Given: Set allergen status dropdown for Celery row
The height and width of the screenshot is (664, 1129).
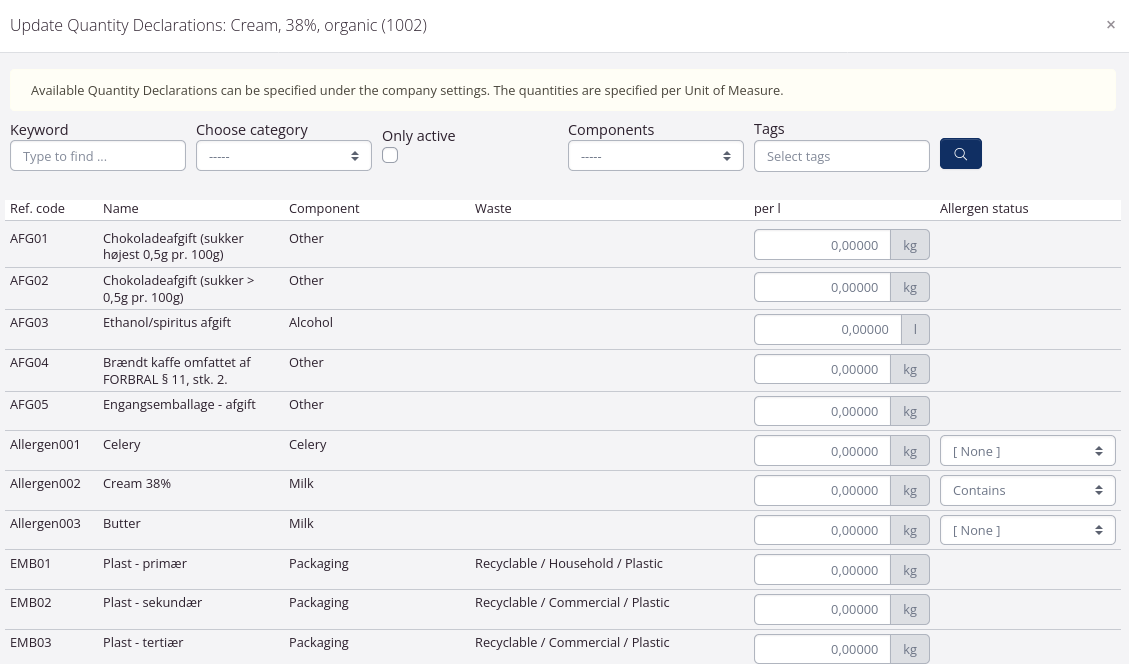Looking at the screenshot, I should click(x=1027, y=450).
